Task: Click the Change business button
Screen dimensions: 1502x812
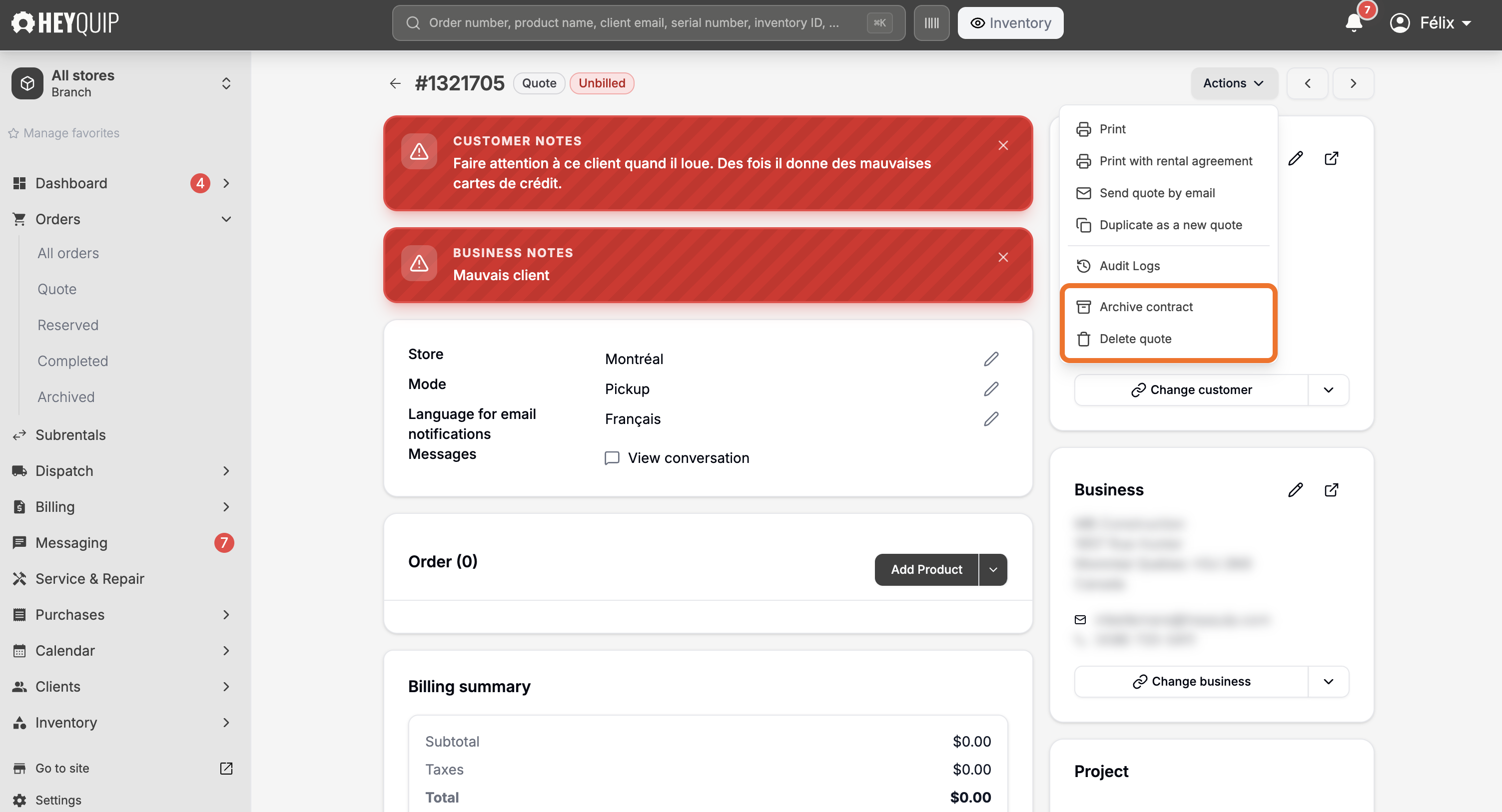Action: coord(1191,682)
